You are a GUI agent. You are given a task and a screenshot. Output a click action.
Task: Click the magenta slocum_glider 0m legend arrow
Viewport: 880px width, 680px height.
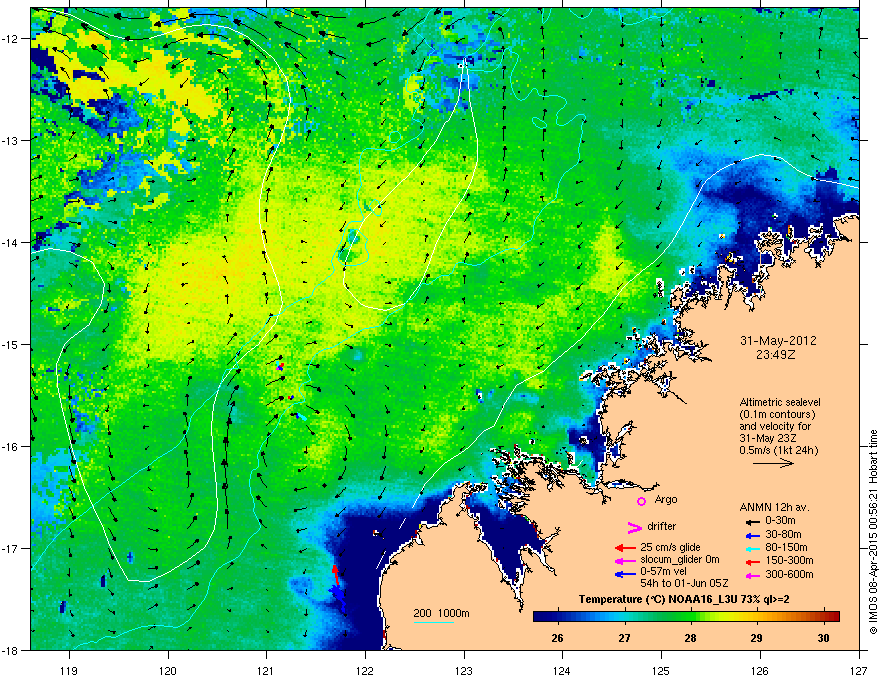tap(625, 560)
